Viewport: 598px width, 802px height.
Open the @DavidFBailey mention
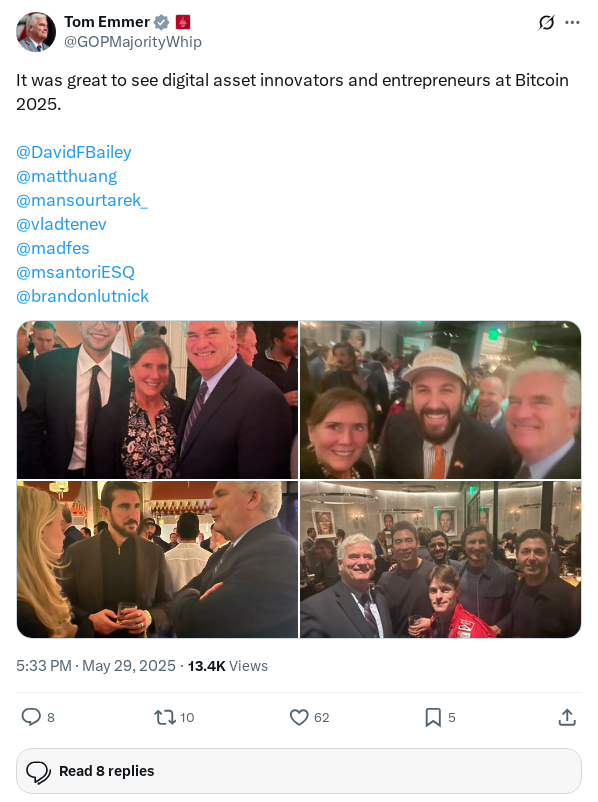(74, 152)
